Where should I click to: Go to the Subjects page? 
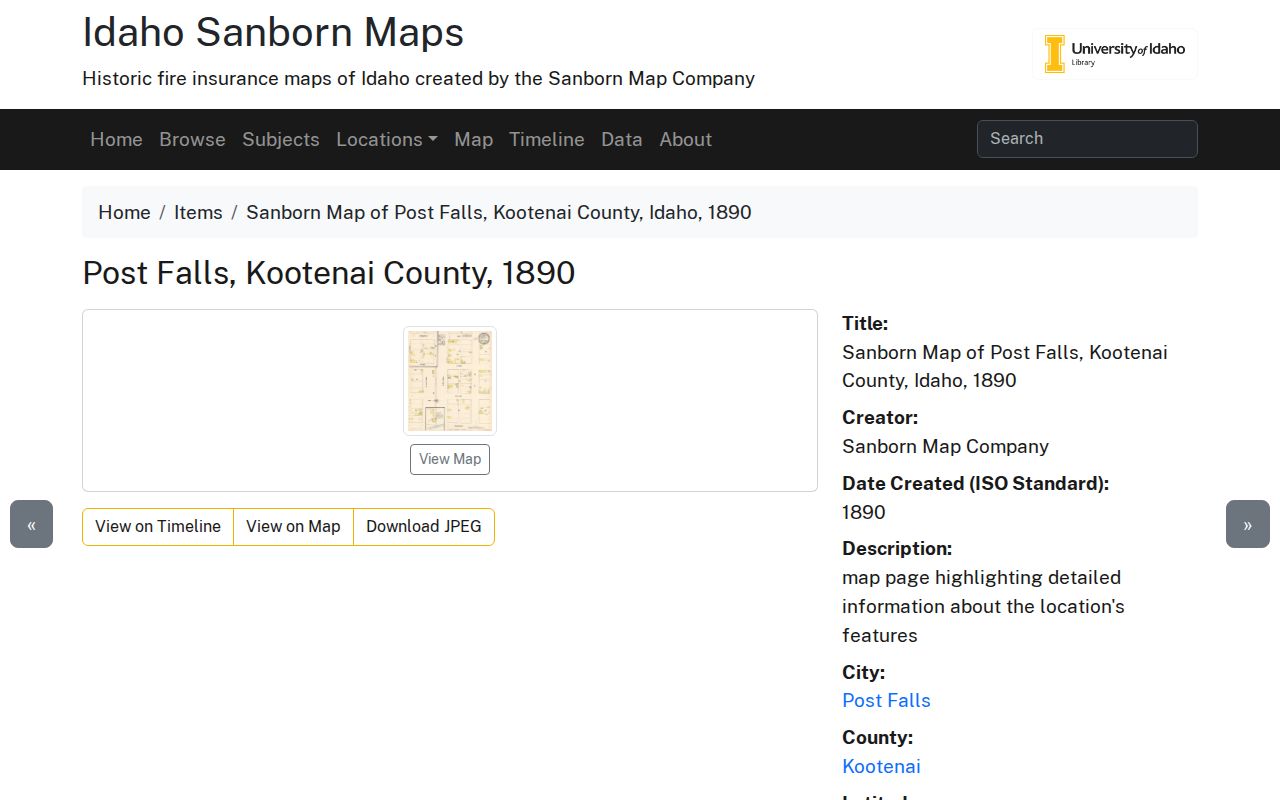pyautogui.click(x=281, y=139)
